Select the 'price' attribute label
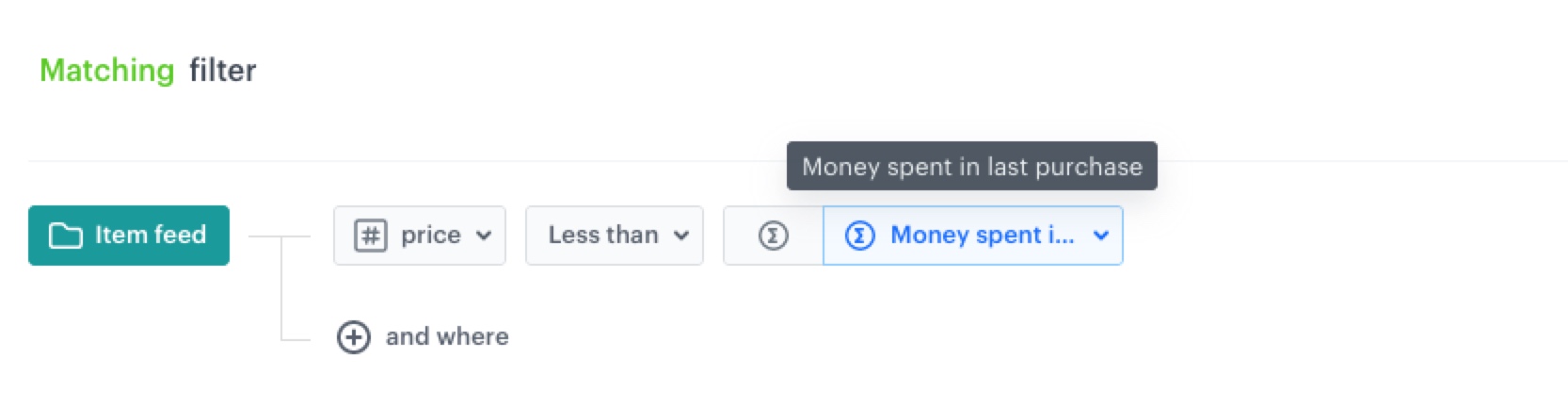1568x407 pixels. (430, 236)
